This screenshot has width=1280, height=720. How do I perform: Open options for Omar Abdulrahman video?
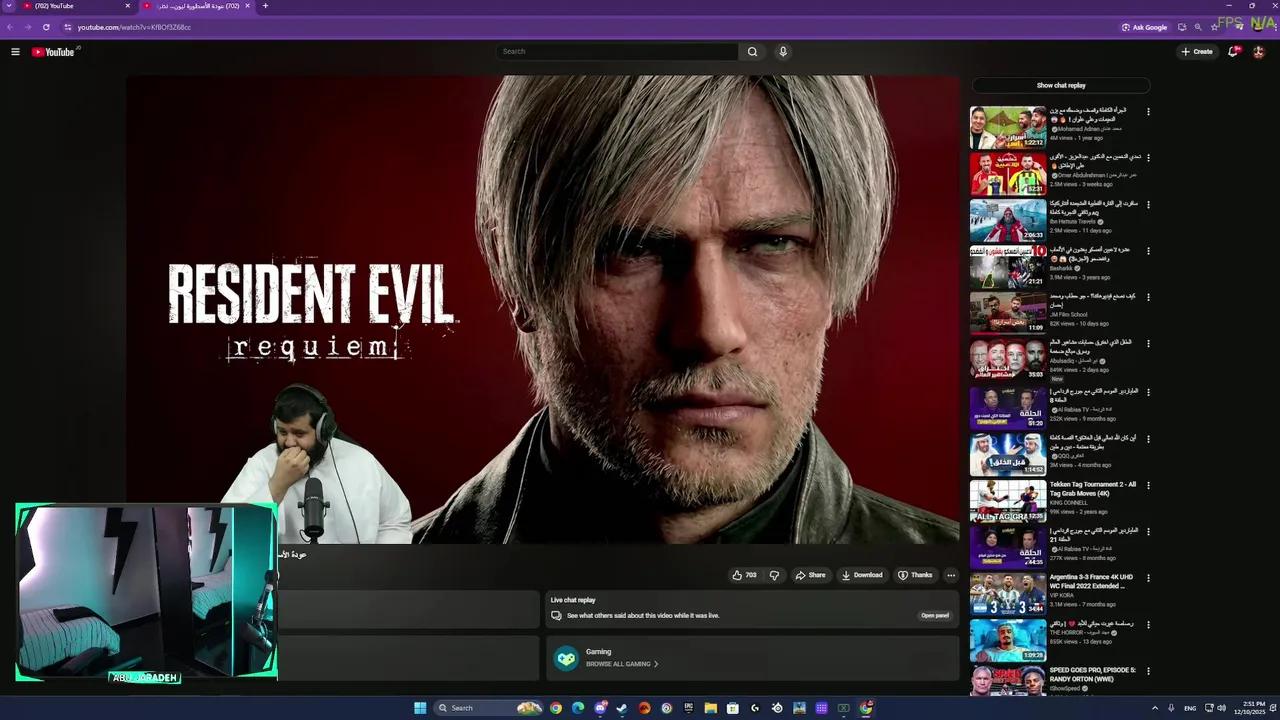tap(1148, 158)
